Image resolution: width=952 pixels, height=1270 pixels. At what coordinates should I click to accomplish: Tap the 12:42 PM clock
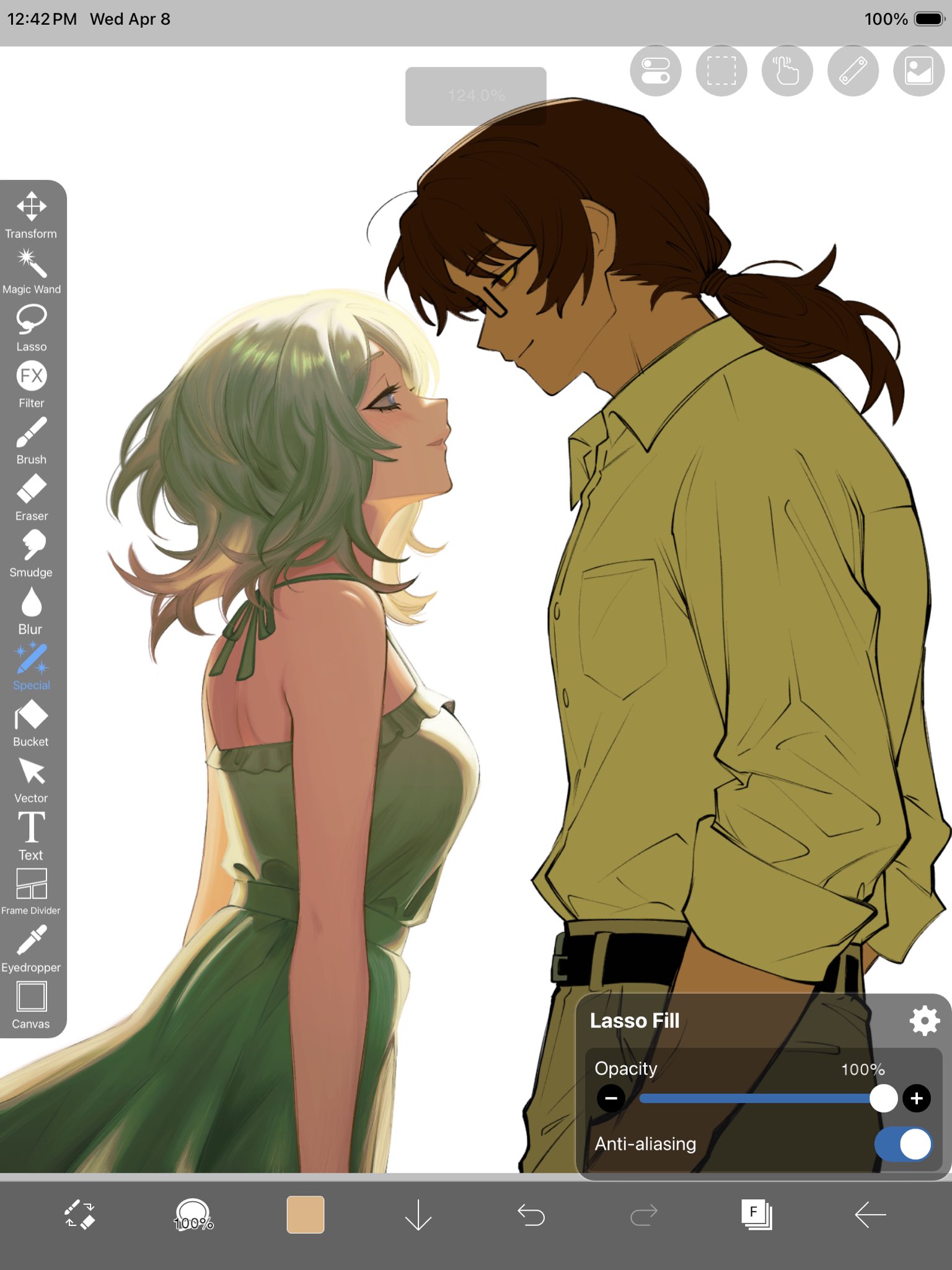point(42,19)
